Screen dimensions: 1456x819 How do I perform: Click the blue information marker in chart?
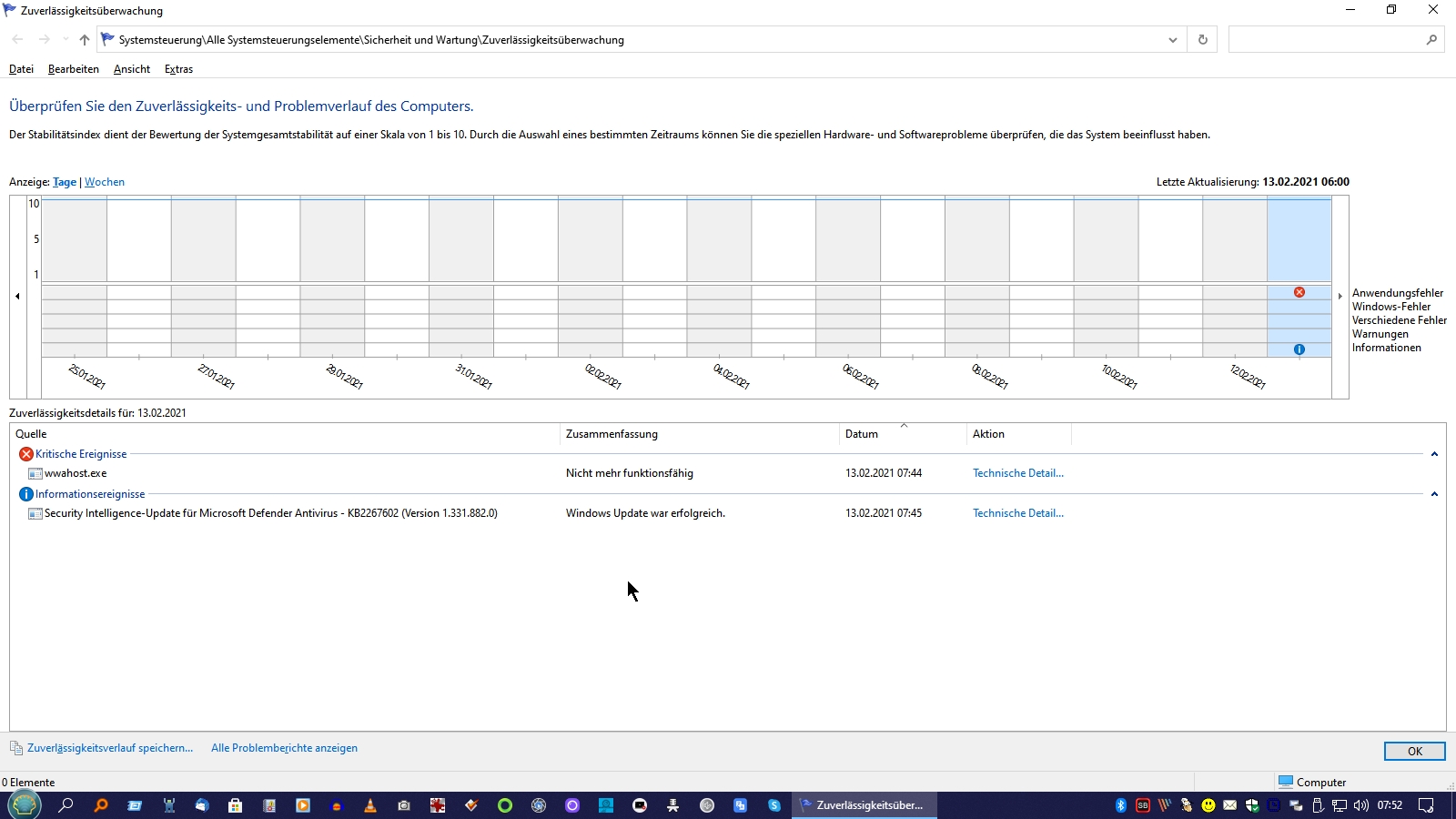coord(1299,349)
